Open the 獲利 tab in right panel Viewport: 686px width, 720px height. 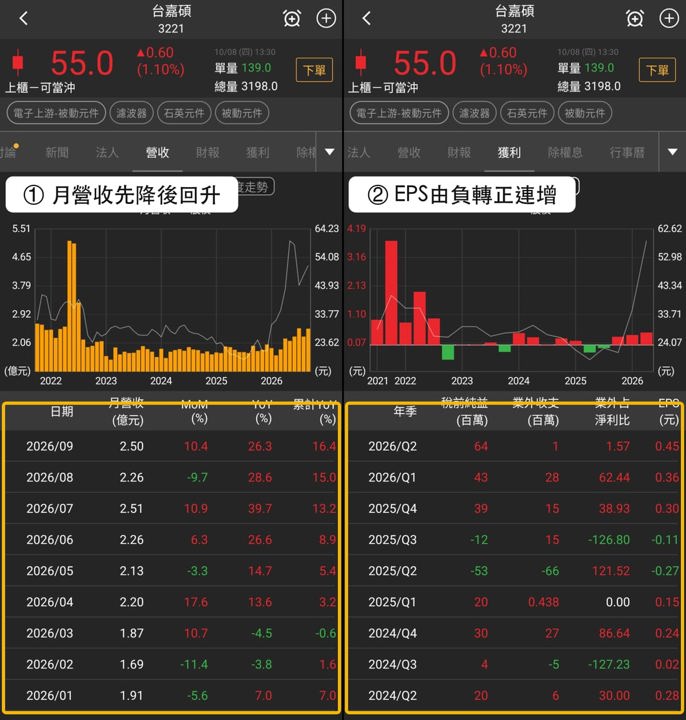click(509, 152)
